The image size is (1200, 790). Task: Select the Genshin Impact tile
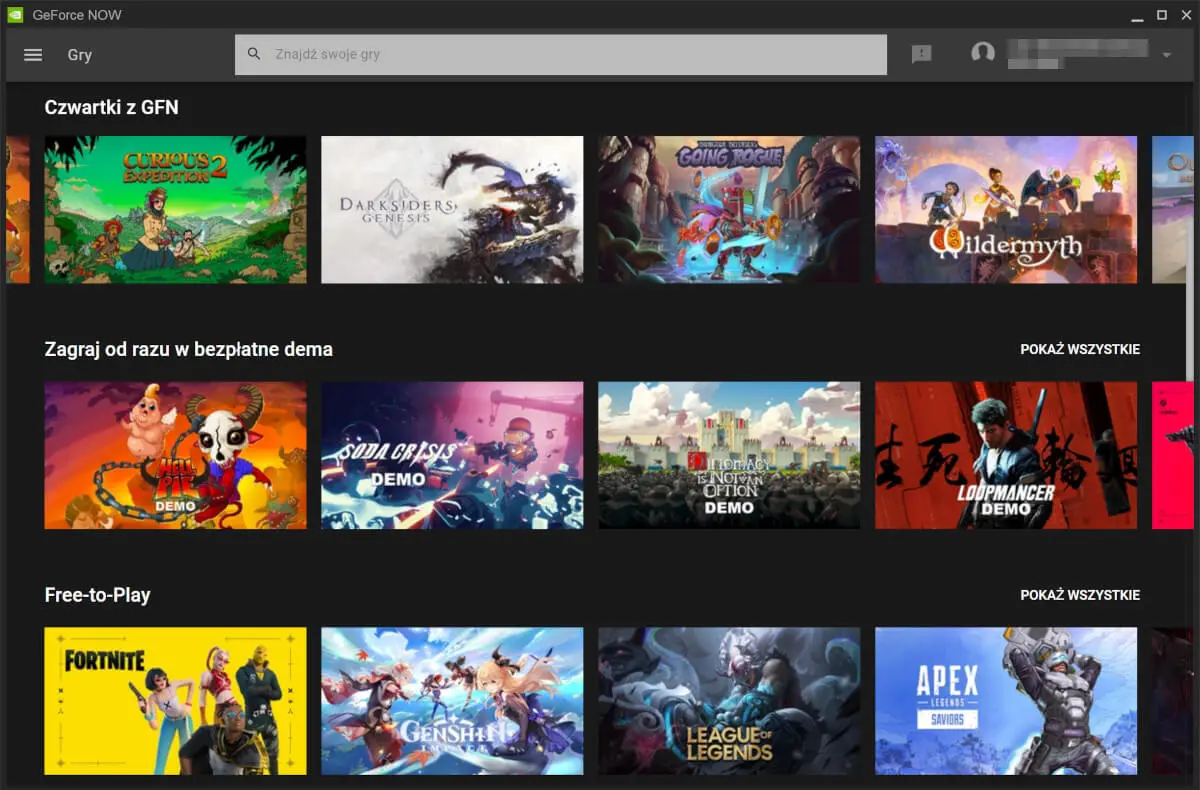(x=452, y=701)
